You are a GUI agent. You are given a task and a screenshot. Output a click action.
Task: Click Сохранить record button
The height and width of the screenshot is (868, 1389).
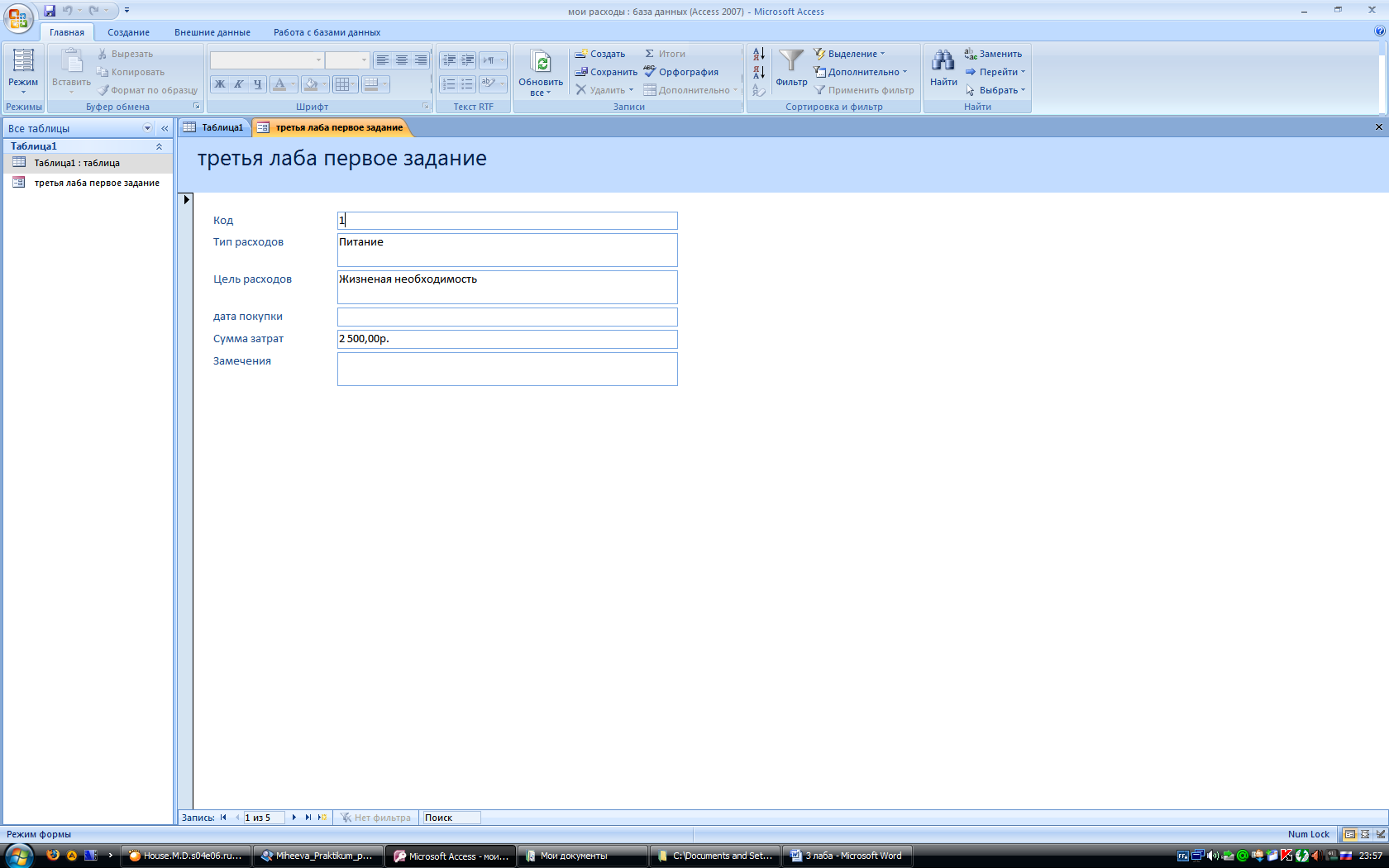pos(606,72)
